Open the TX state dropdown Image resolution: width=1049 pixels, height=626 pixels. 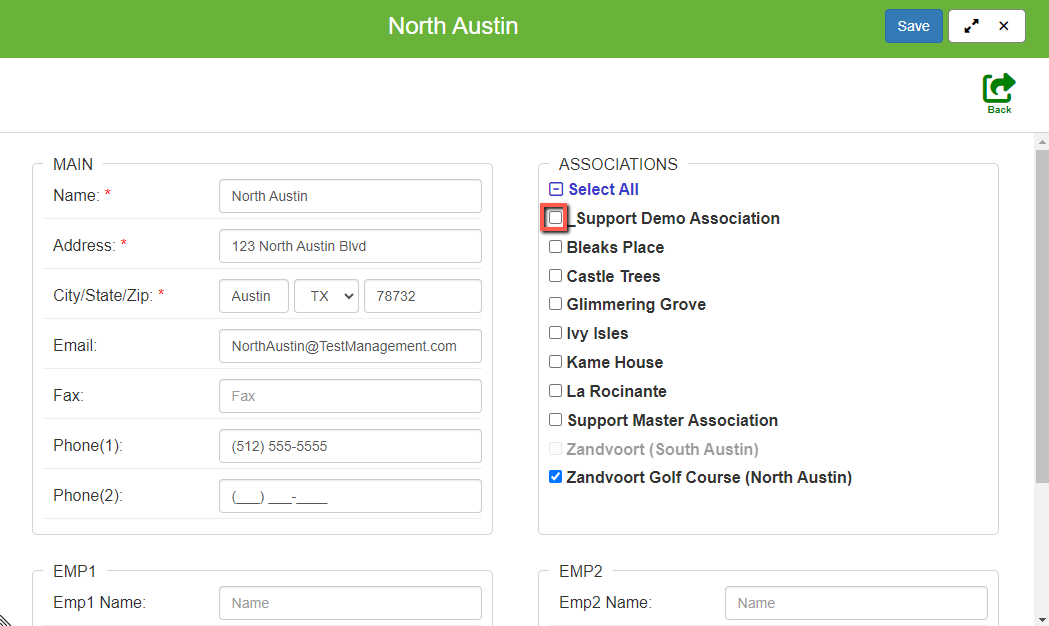(x=326, y=296)
